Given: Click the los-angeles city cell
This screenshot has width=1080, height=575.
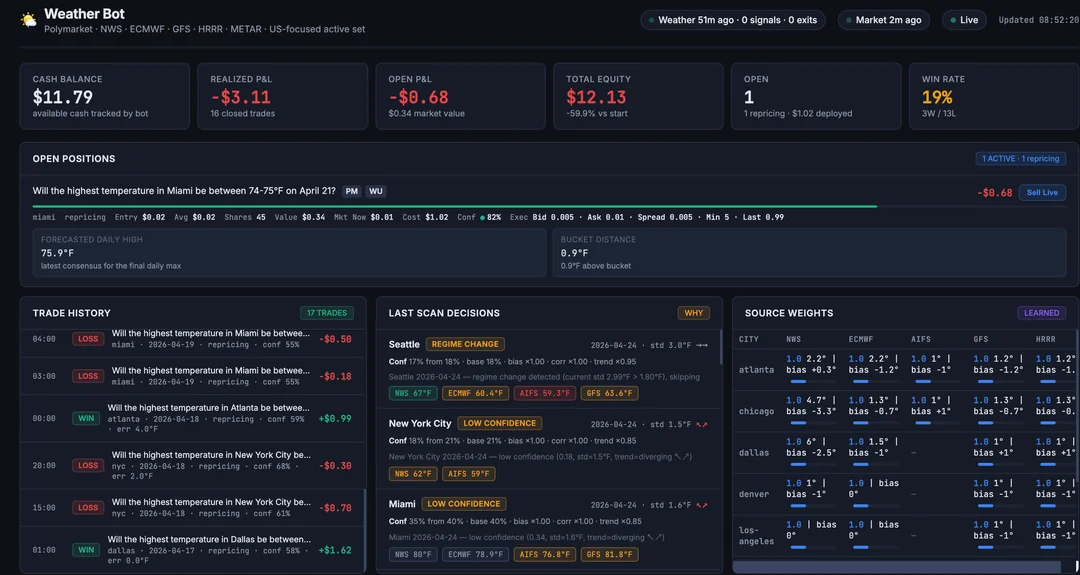Looking at the screenshot, I should [756, 536].
